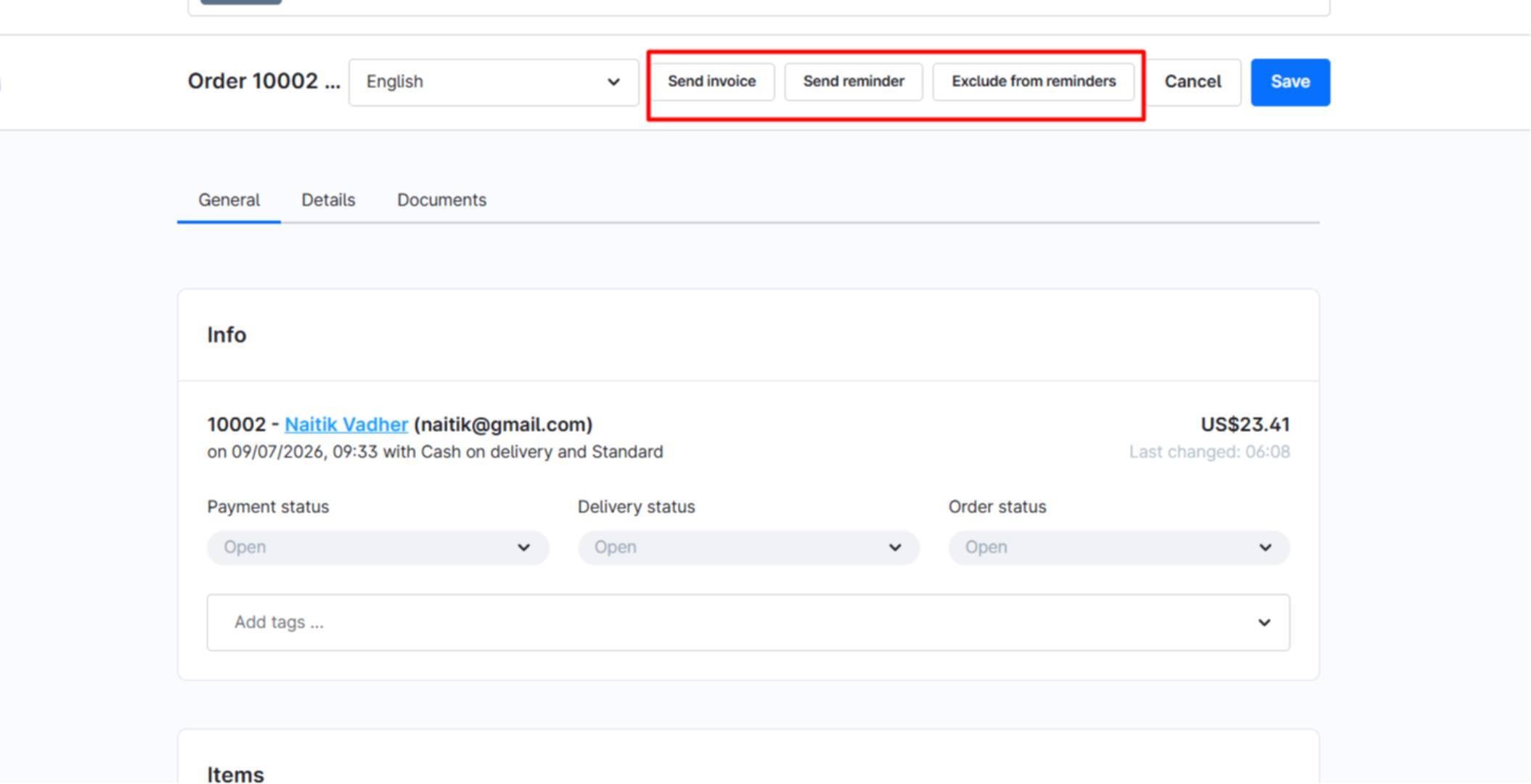
Task: Focus the Add tags input field
Action: (x=748, y=623)
